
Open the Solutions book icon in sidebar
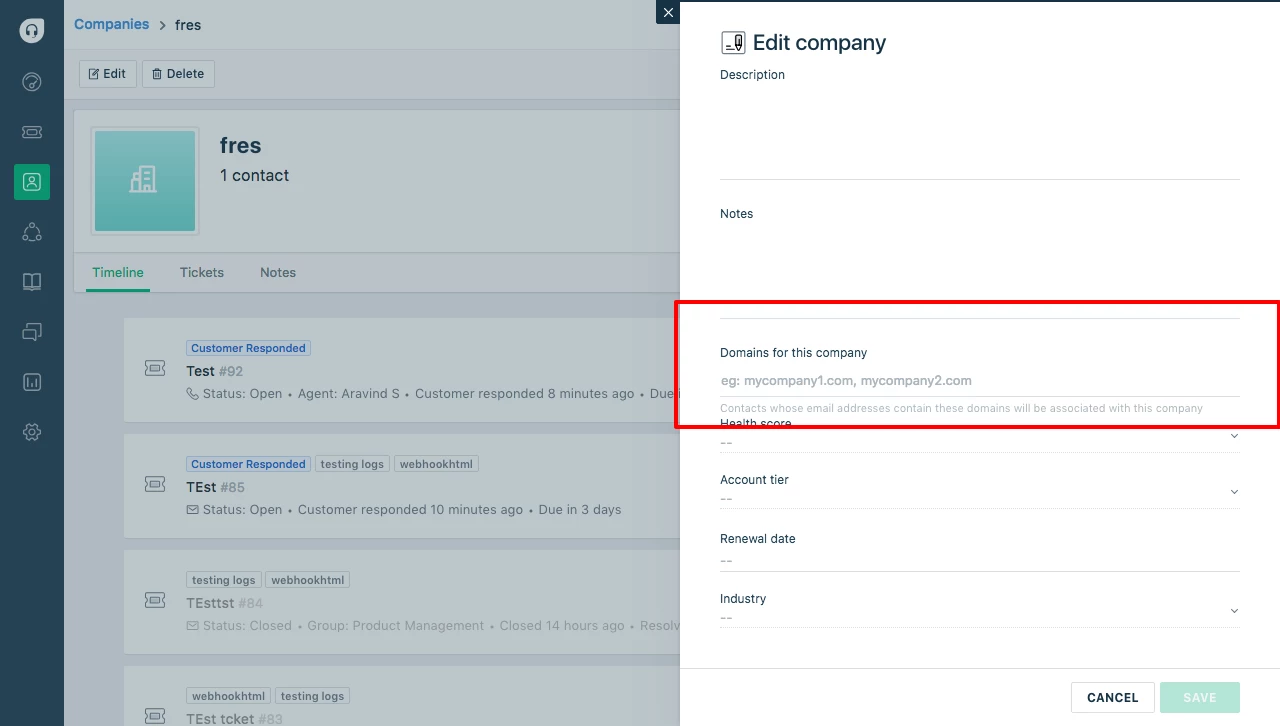[x=32, y=282]
